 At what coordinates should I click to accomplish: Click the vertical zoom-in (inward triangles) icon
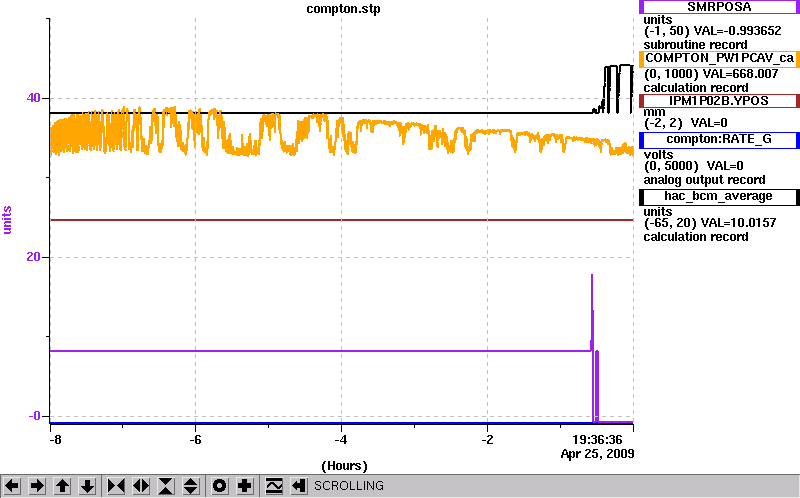tap(166, 486)
